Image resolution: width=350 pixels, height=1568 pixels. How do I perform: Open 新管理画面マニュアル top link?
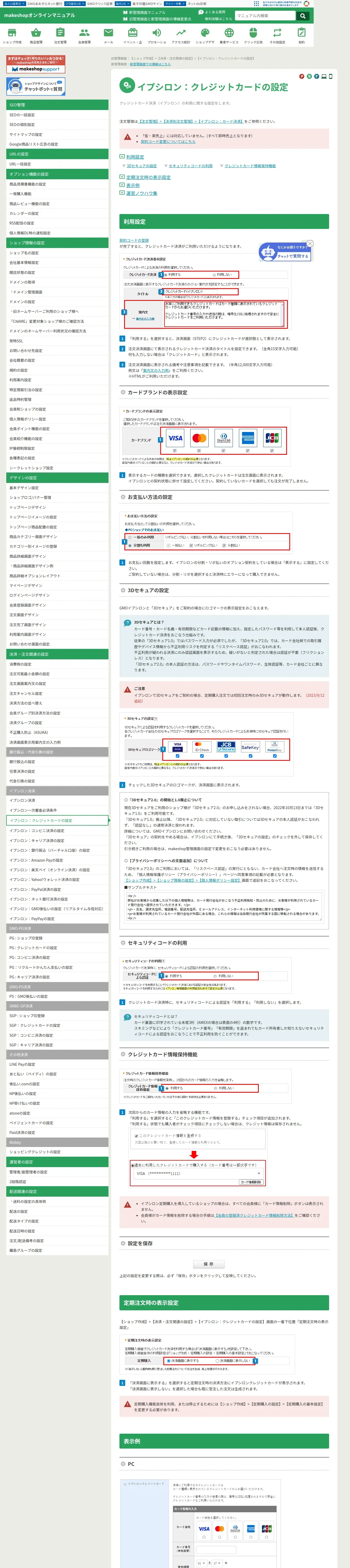pyautogui.click(x=145, y=12)
